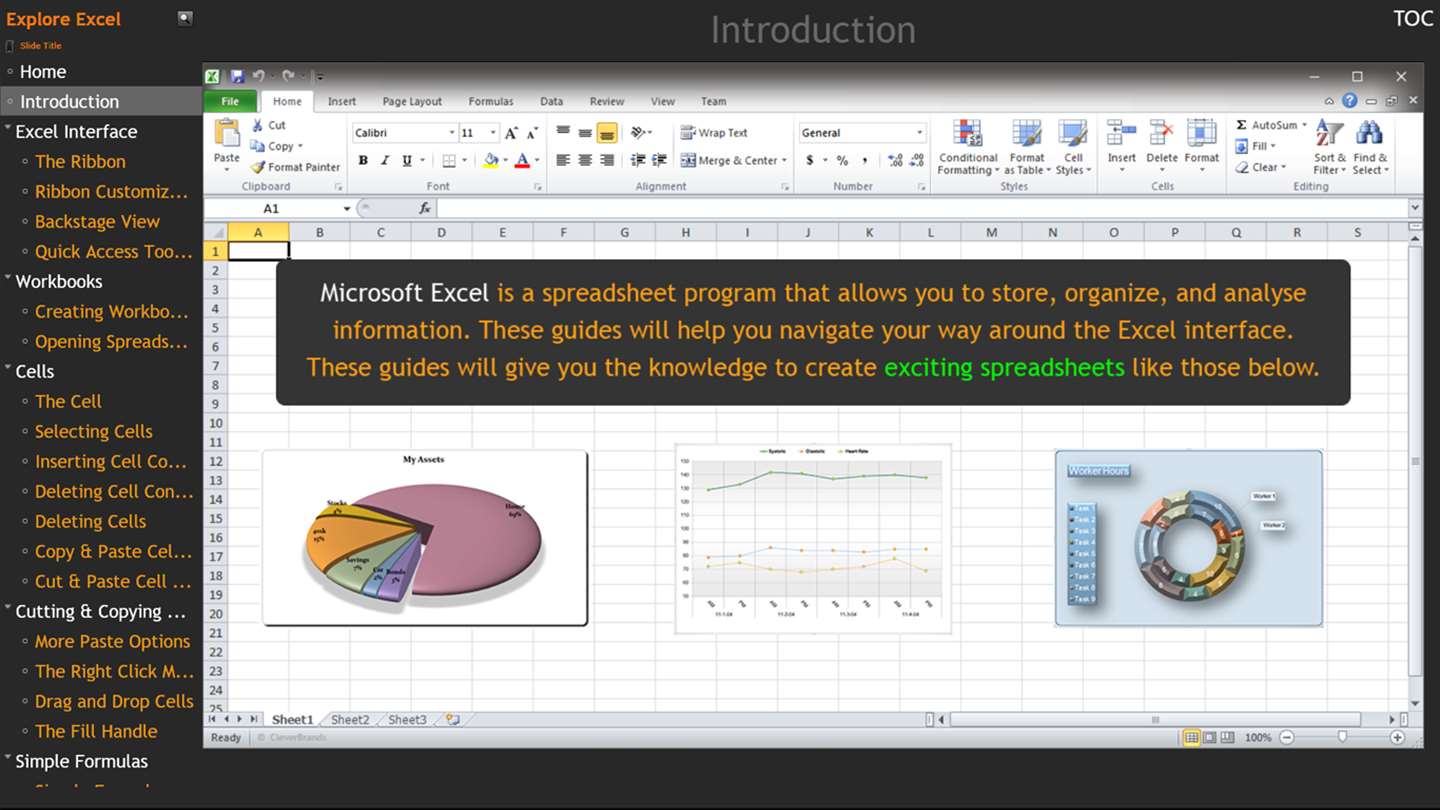Apply Italic formatting
1440x810 pixels.
[x=385, y=160]
